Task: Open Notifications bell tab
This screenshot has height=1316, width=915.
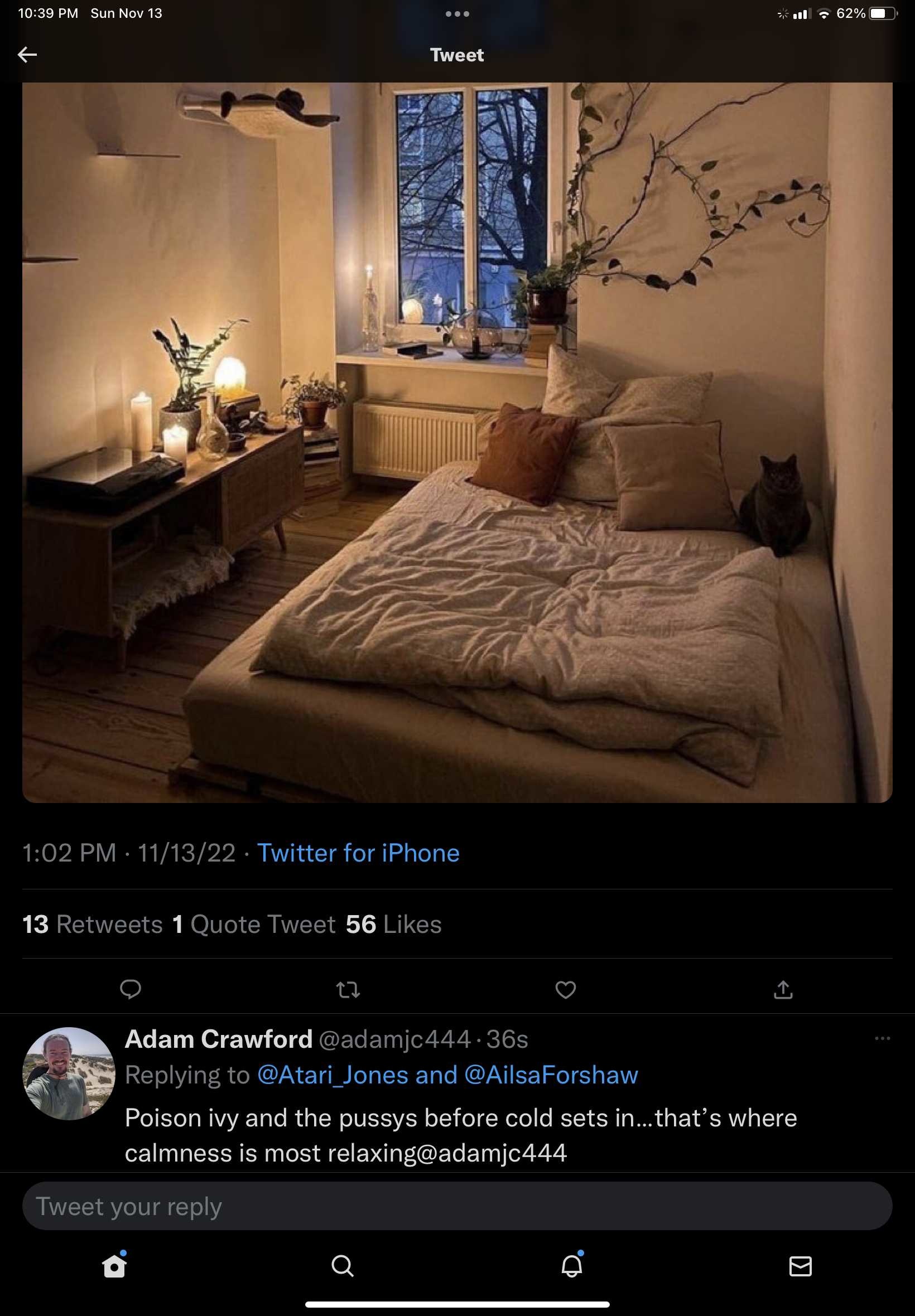Action: 571,1265
